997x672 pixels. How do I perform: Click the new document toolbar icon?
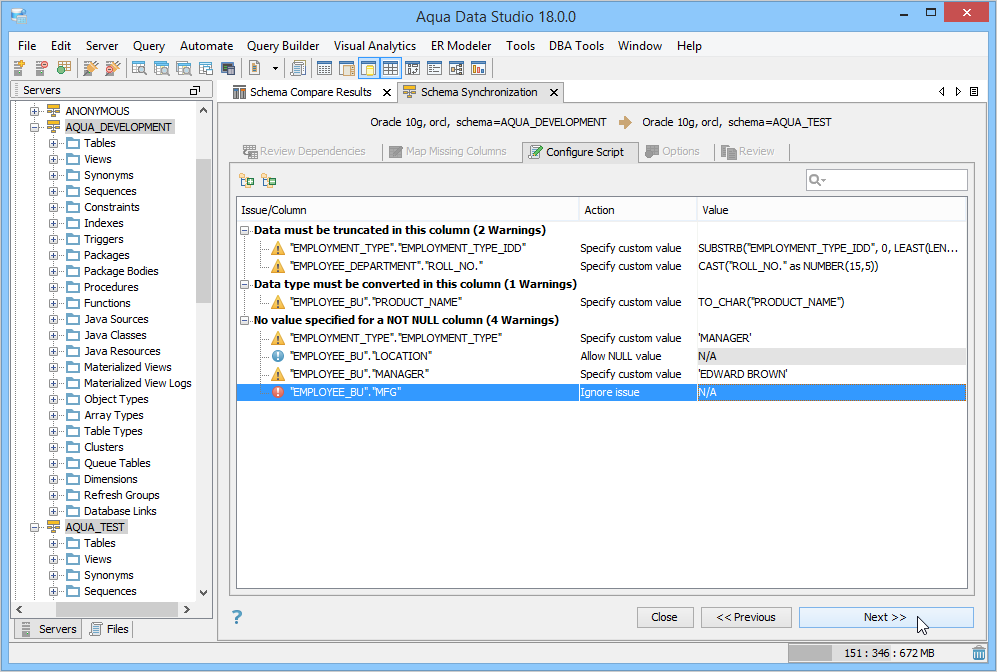tap(255, 68)
